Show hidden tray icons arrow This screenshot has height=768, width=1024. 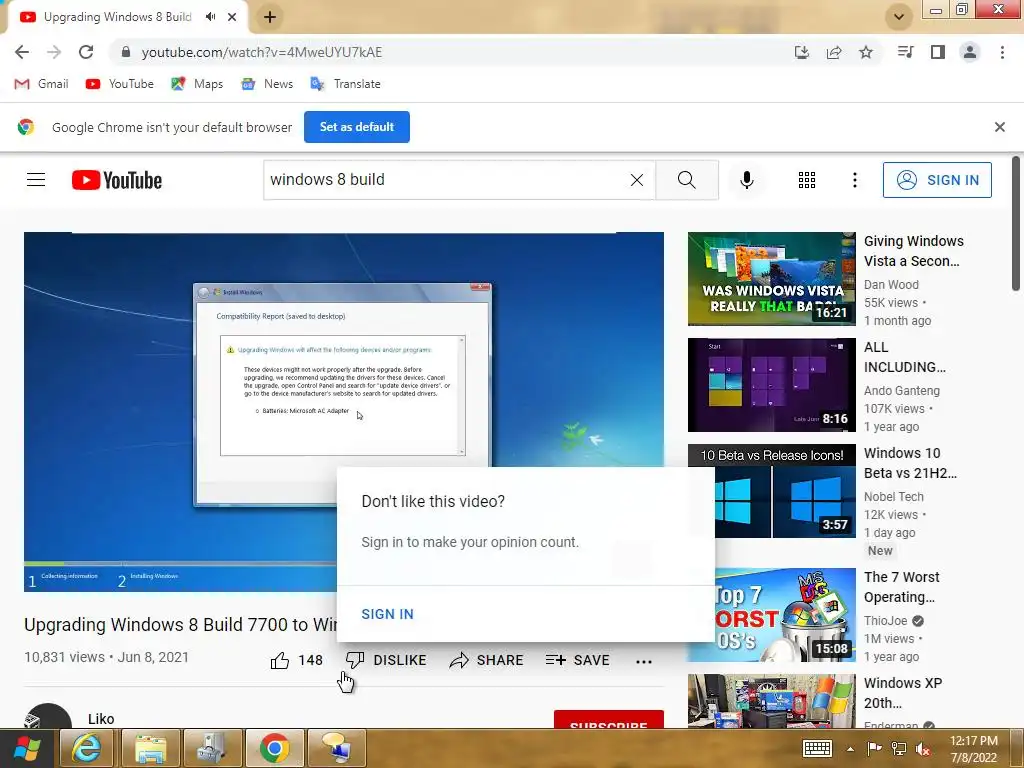click(x=850, y=749)
